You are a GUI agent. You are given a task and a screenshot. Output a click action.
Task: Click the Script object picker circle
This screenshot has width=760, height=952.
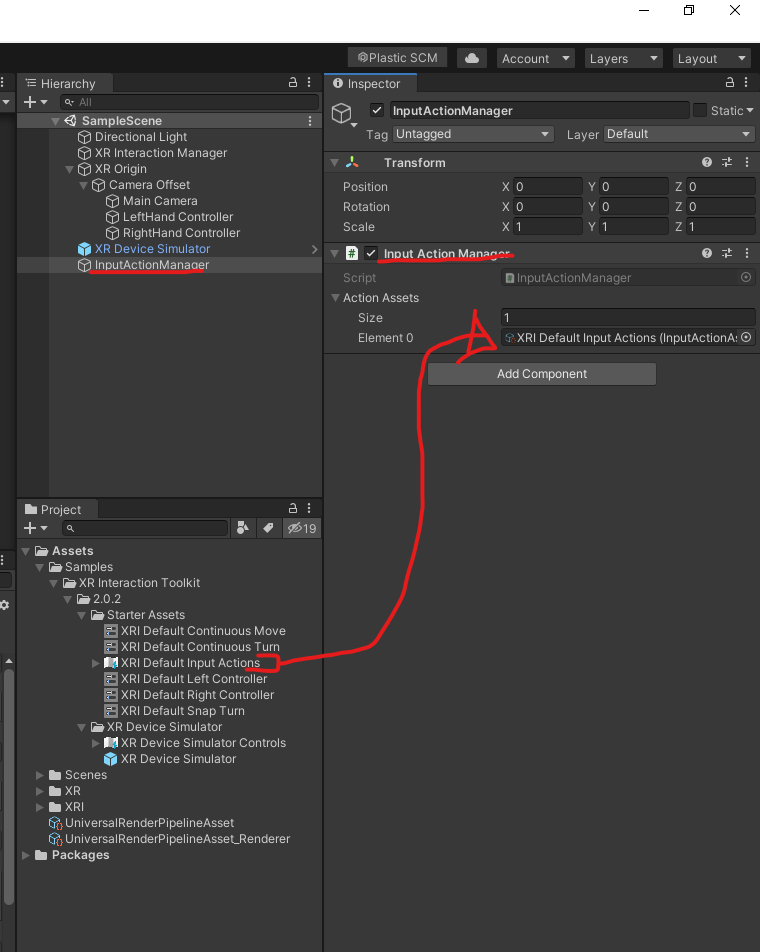pos(745,277)
